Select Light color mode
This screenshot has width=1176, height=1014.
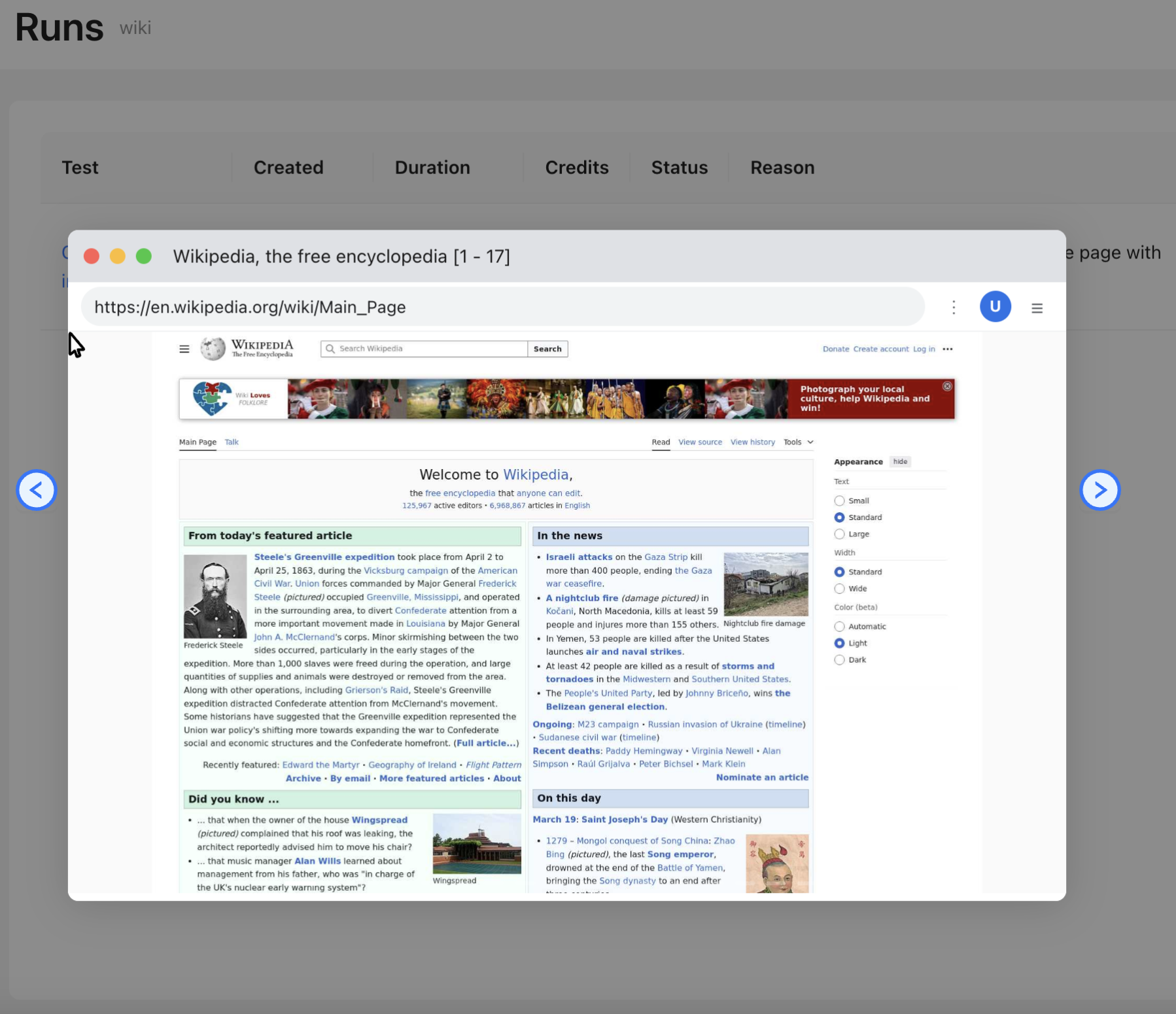tap(840, 644)
